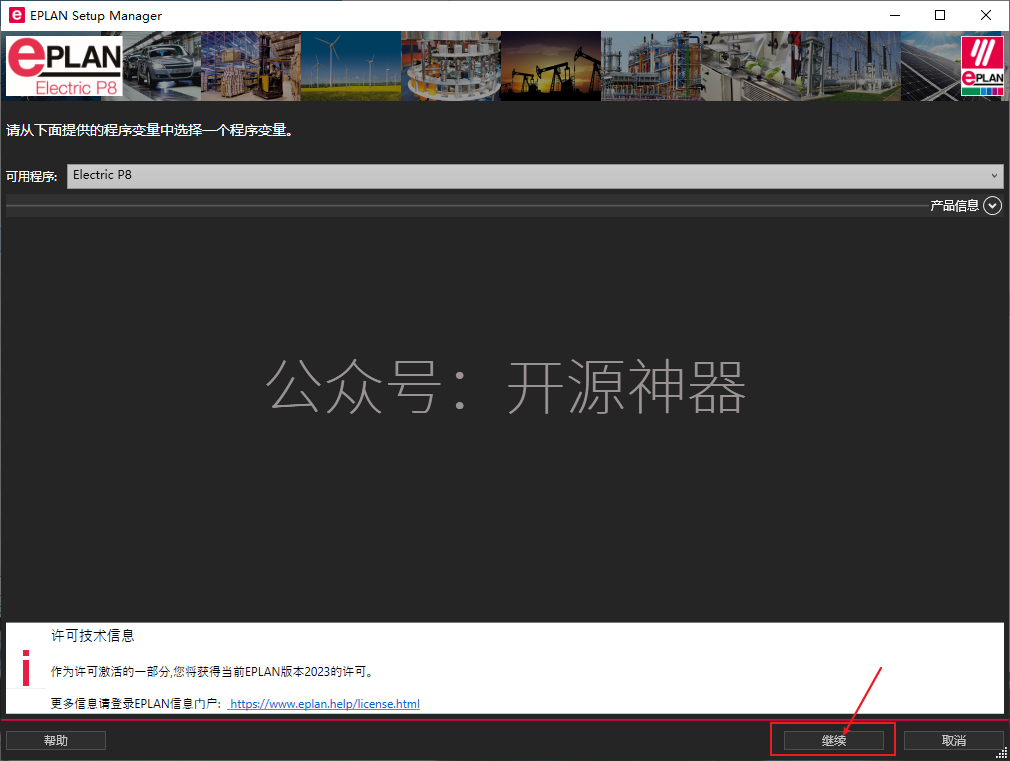
Task: Maximize the EPLAN Setup Manager window
Action: [940, 15]
